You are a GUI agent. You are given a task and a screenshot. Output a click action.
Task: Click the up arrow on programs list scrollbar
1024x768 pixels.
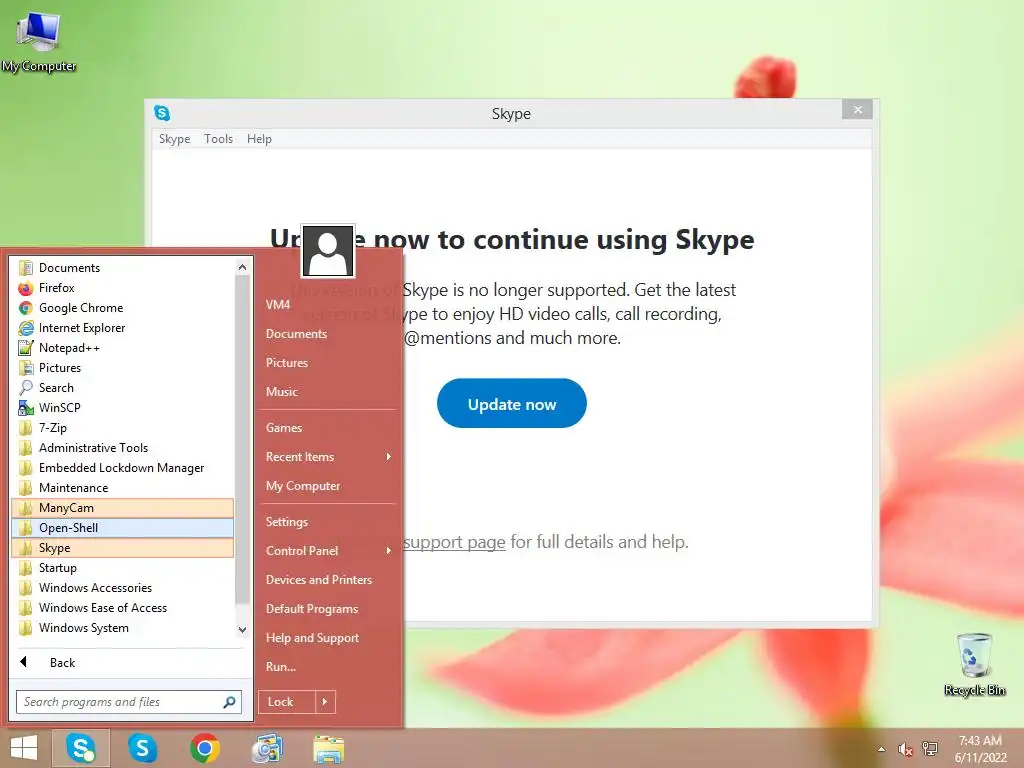click(x=242, y=267)
